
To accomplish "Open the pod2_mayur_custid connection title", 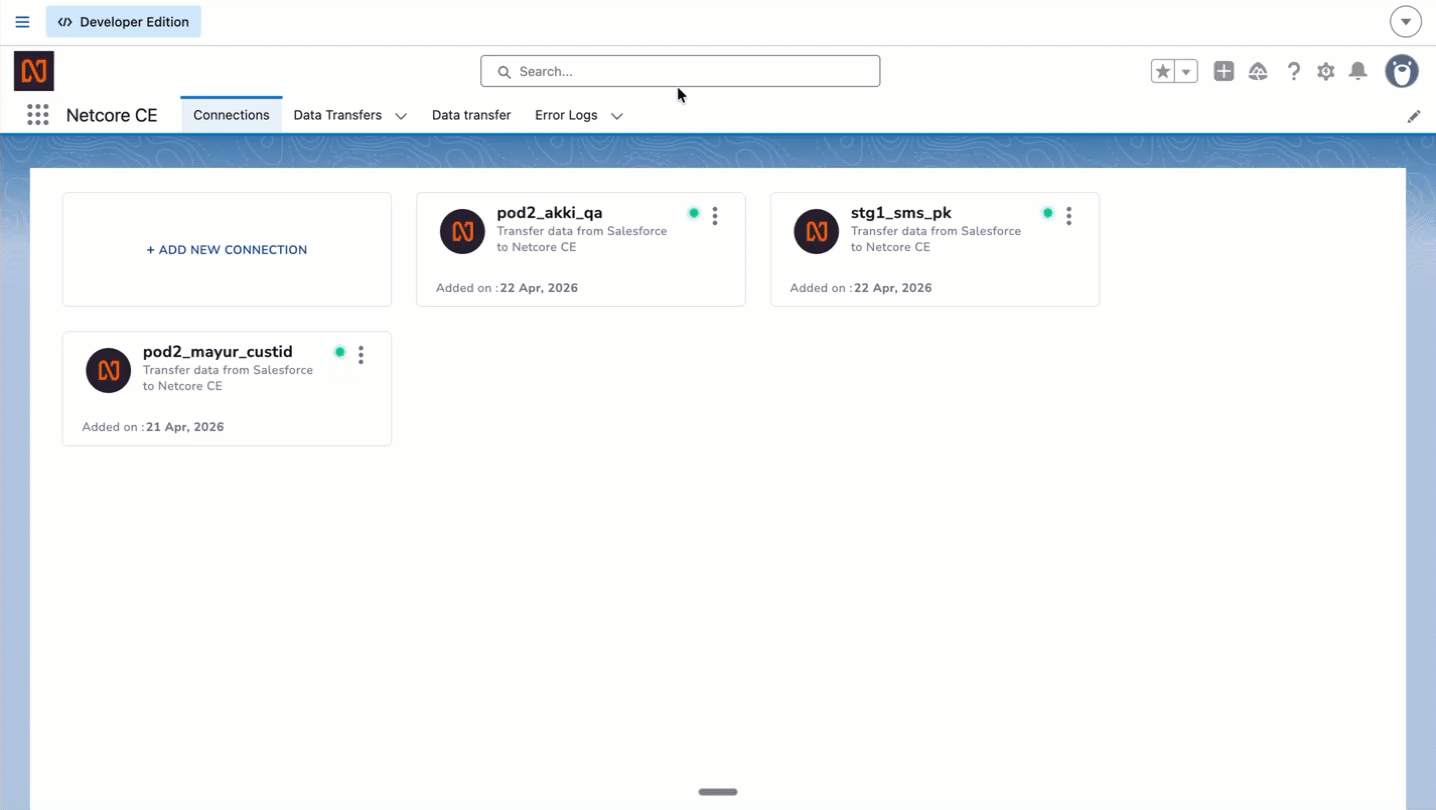I will point(218,352).
